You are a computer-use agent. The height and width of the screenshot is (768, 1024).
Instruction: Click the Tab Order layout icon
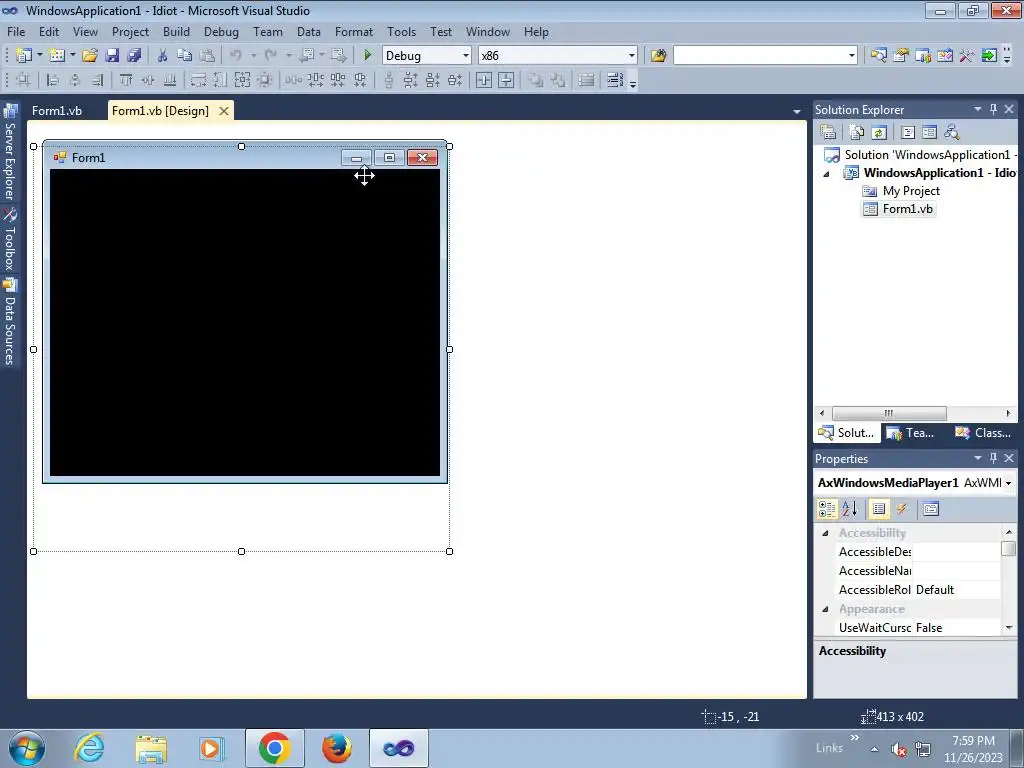point(615,80)
